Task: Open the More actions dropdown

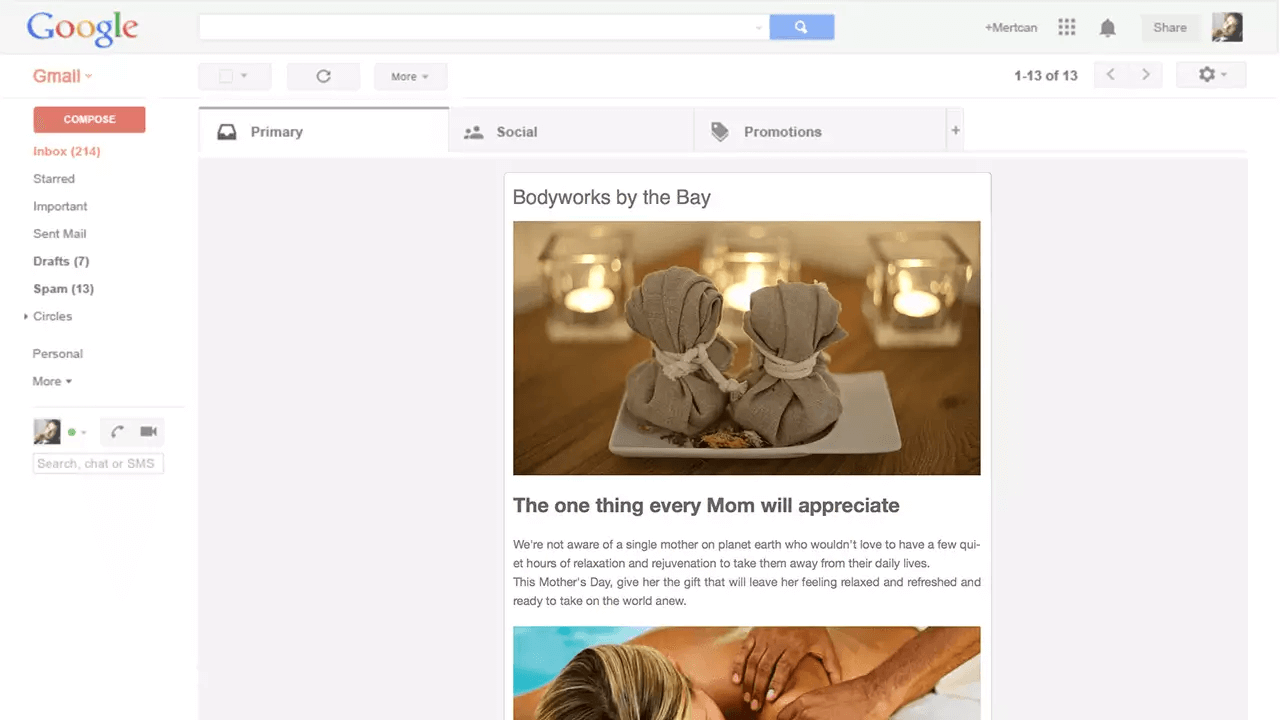Action: pyautogui.click(x=410, y=76)
